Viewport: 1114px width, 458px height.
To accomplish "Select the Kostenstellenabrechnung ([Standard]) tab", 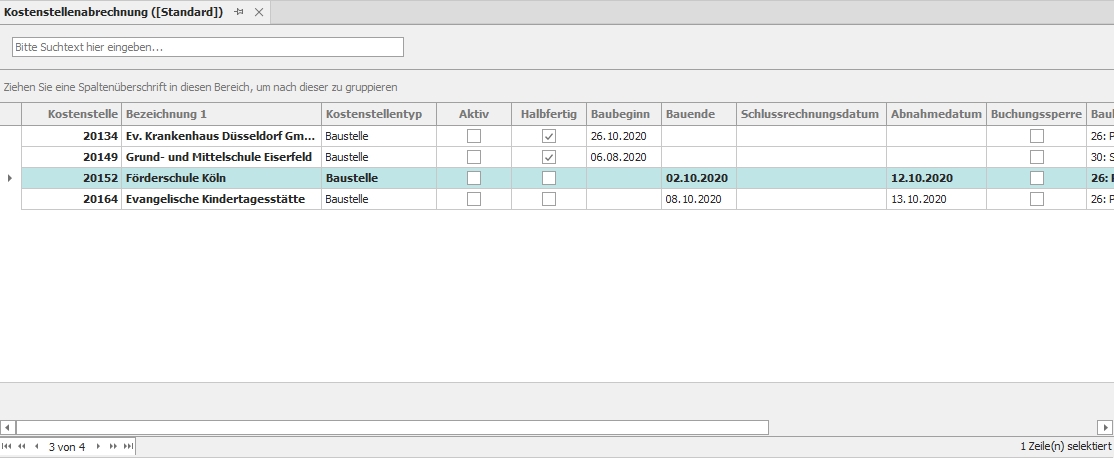I will coord(114,12).
